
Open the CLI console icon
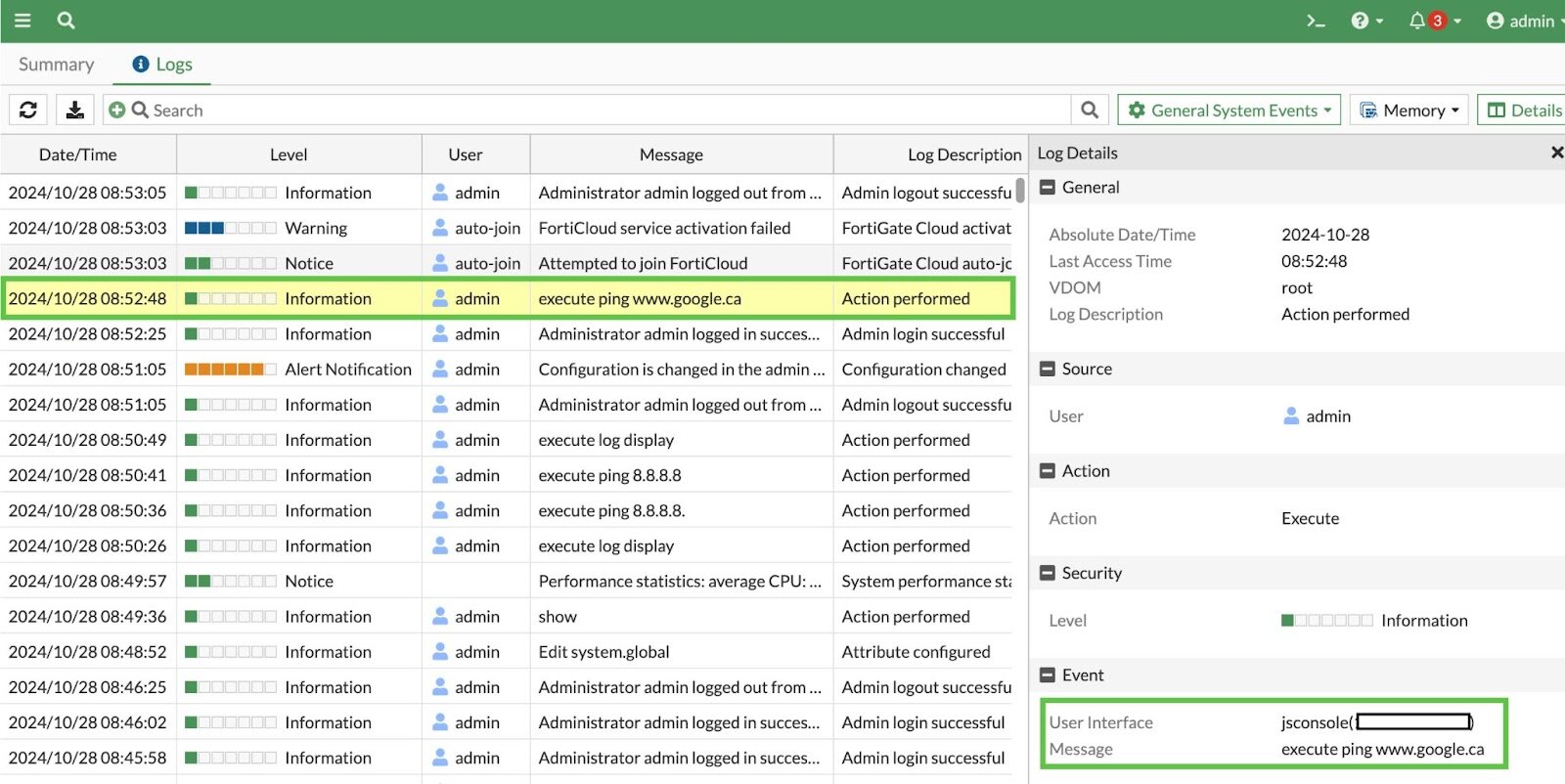coord(1316,21)
